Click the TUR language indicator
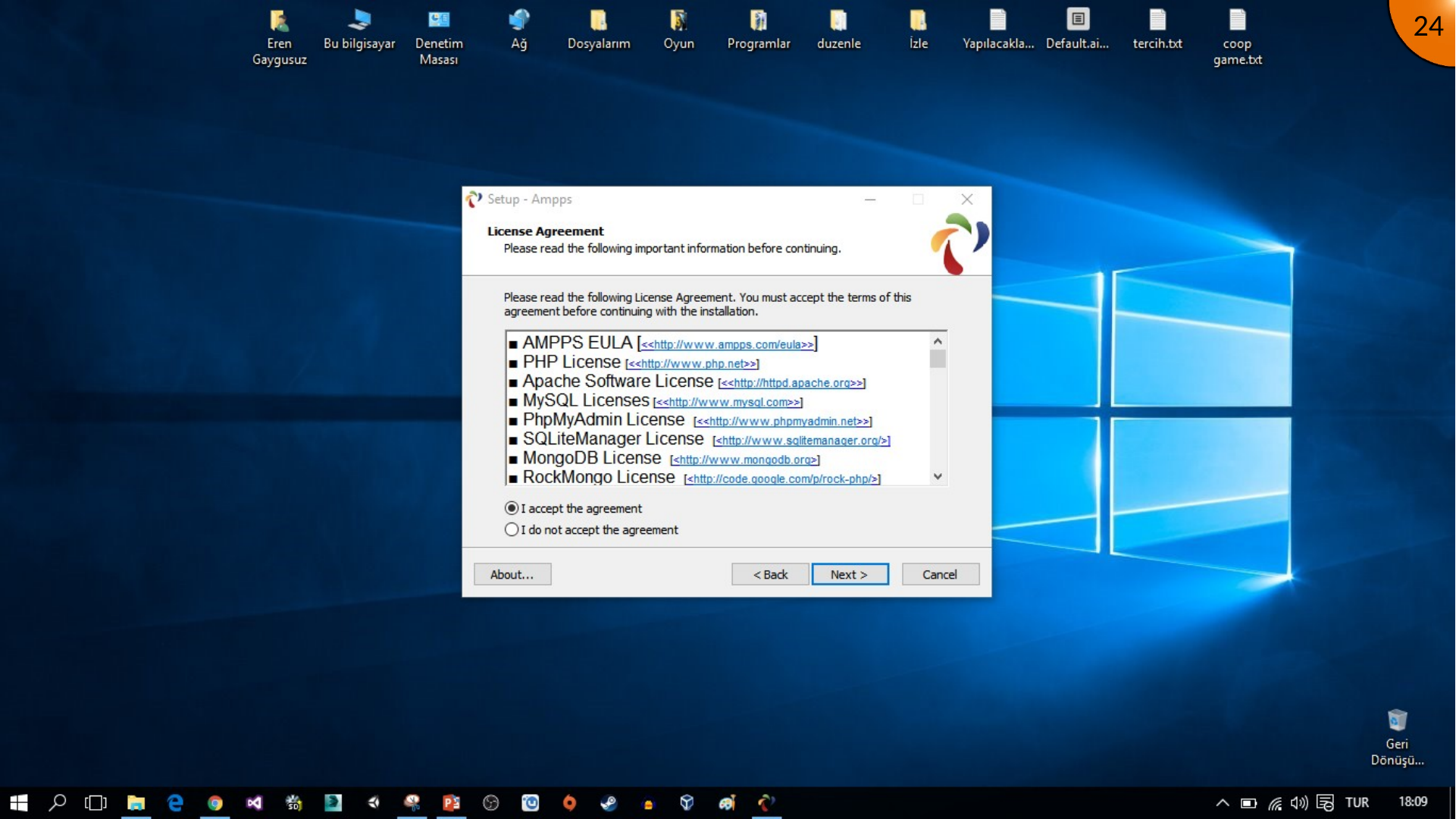 click(1357, 802)
